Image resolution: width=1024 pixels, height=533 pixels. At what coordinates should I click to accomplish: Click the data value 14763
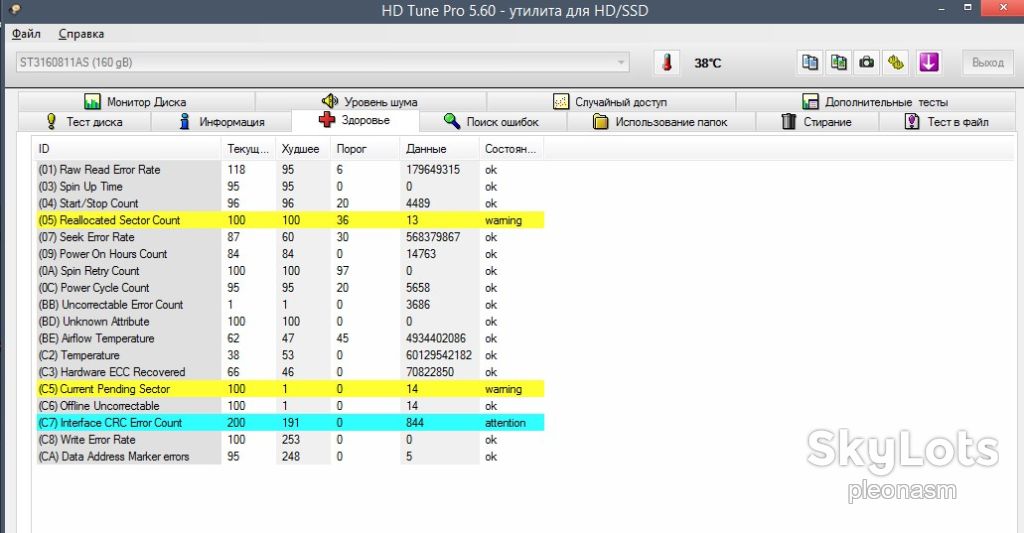[421, 254]
